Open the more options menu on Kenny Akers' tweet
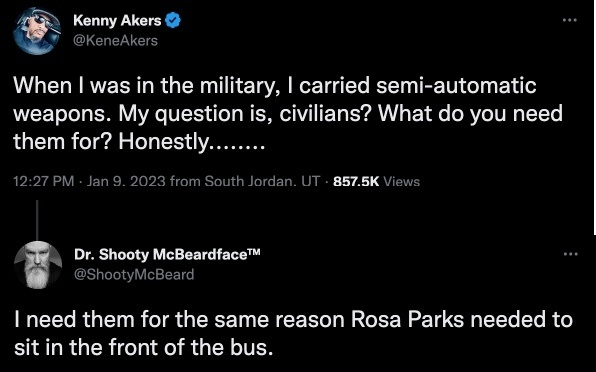596x372 pixels. point(570,20)
